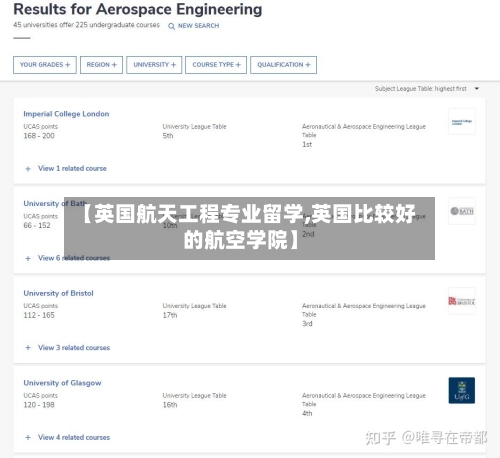The width and height of the screenshot is (500, 458).
Task: Click Bristol's '3rd' aerospace league rank
Action: click(307, 324)
